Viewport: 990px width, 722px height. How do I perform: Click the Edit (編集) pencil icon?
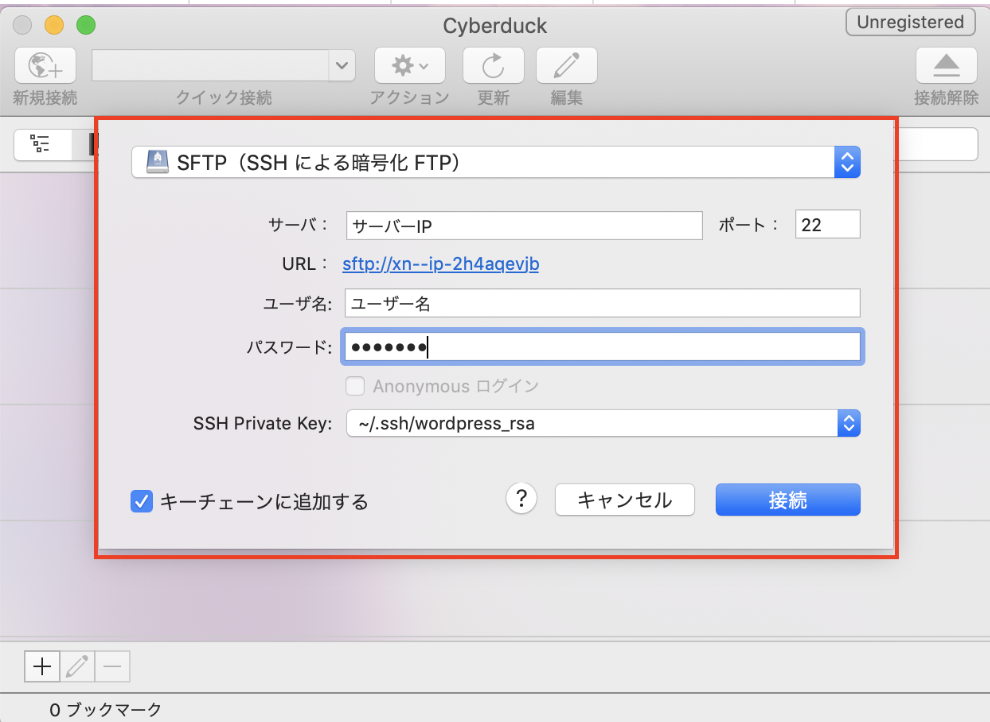coord(566,66)
